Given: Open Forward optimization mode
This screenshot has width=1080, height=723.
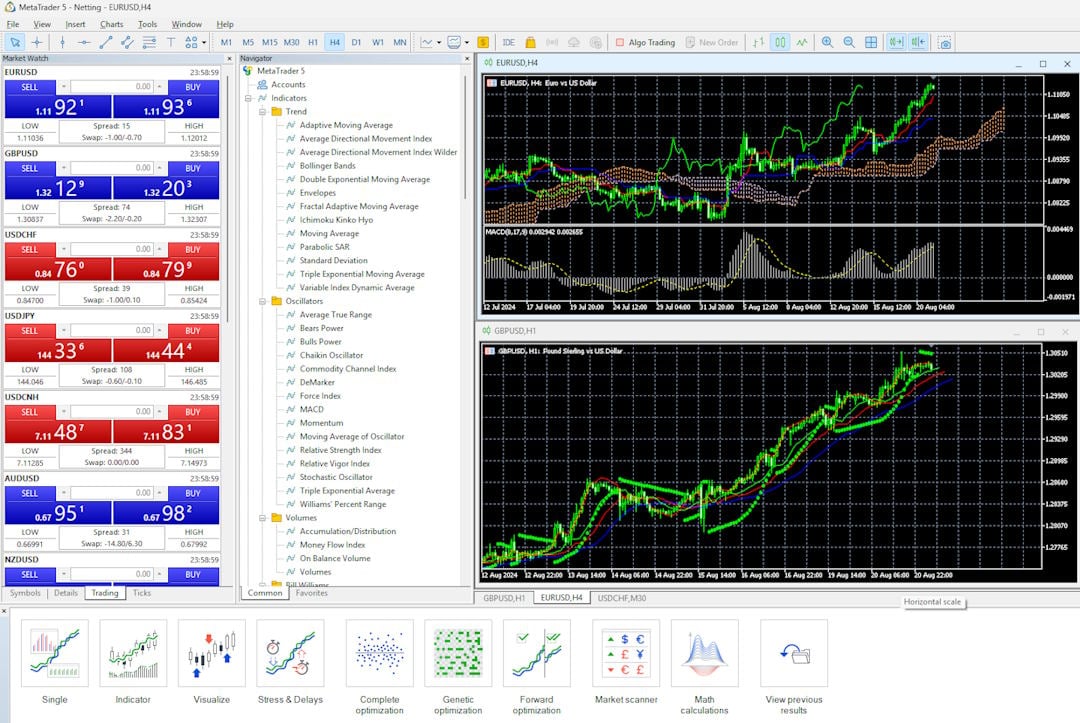Looking at the screenshot, I should point(537,653).
